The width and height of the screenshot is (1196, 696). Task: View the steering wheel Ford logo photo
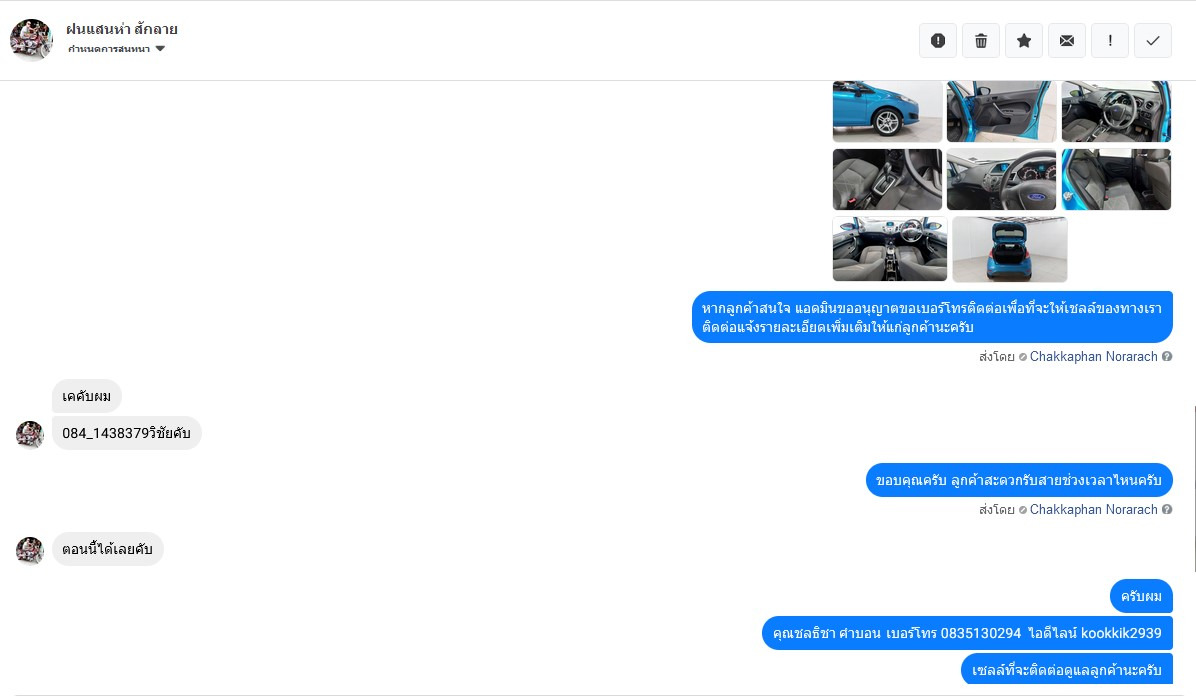coord(1001,179)
